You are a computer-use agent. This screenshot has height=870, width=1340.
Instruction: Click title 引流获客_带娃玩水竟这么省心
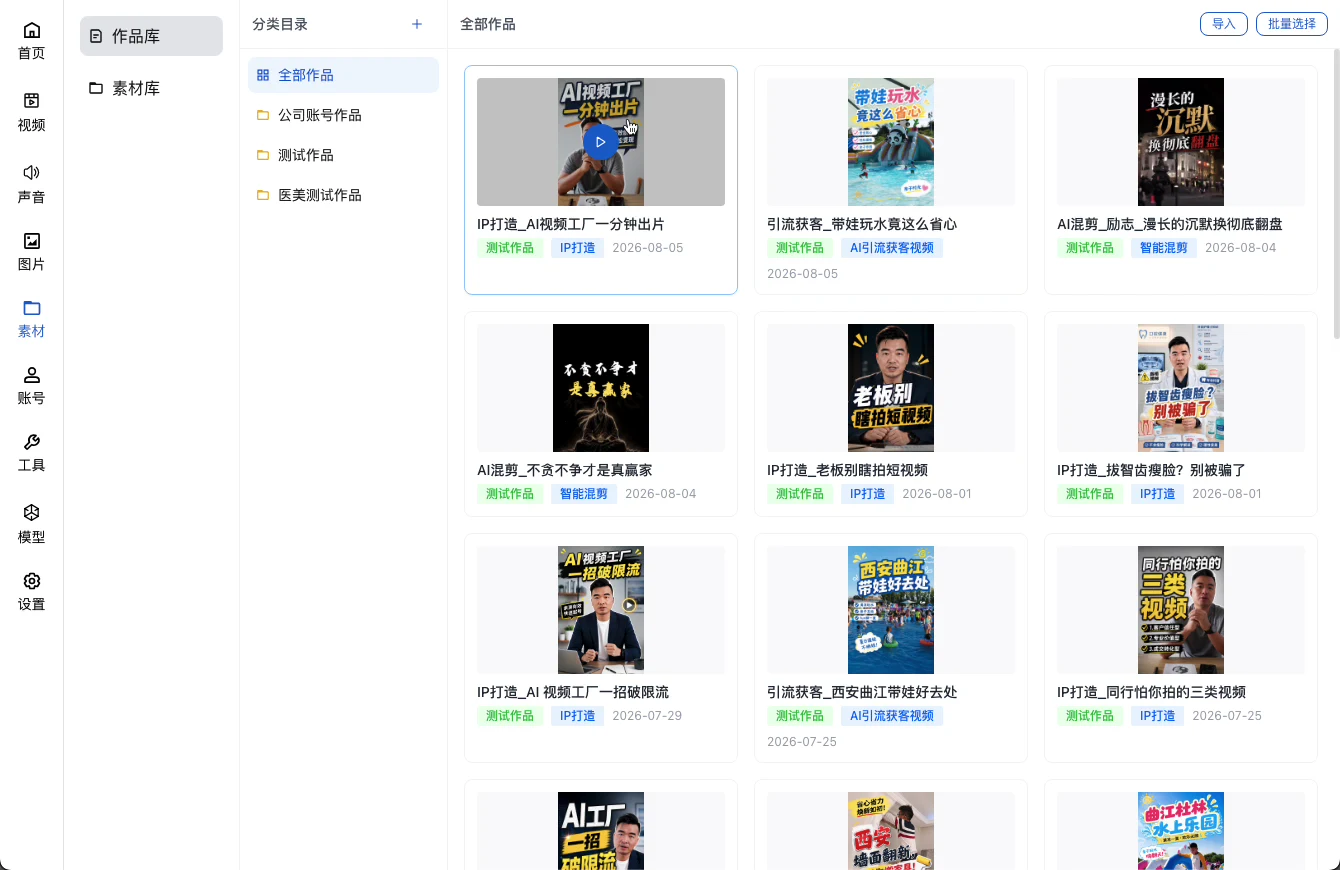pyautogui.click(x=862, y=224)
